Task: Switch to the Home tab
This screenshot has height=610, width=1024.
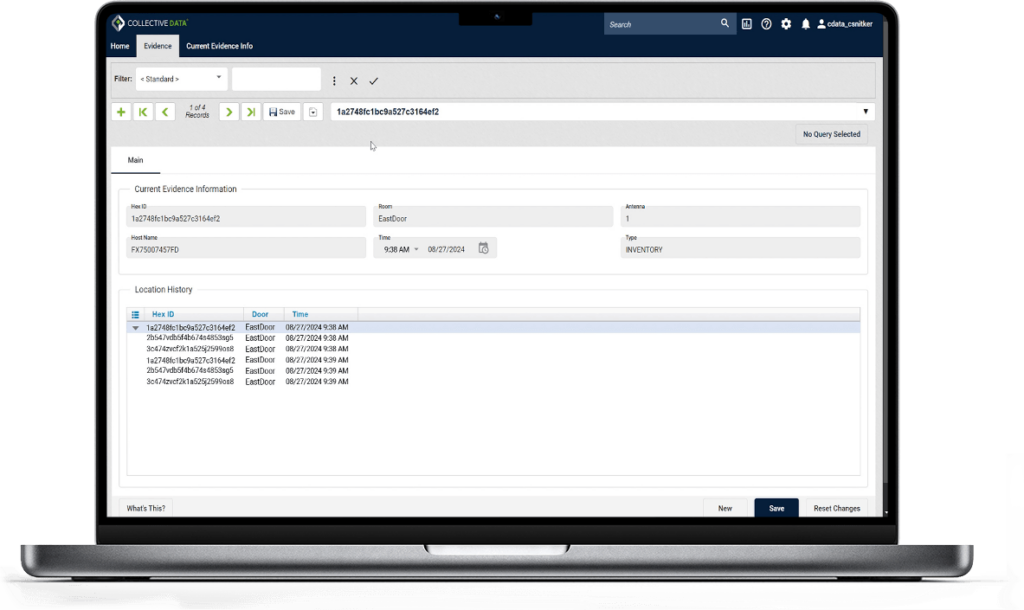Action: point(120,46)
